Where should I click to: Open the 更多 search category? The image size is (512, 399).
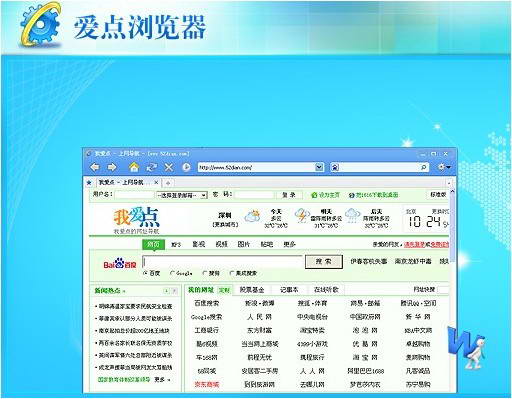pos(289,244)
